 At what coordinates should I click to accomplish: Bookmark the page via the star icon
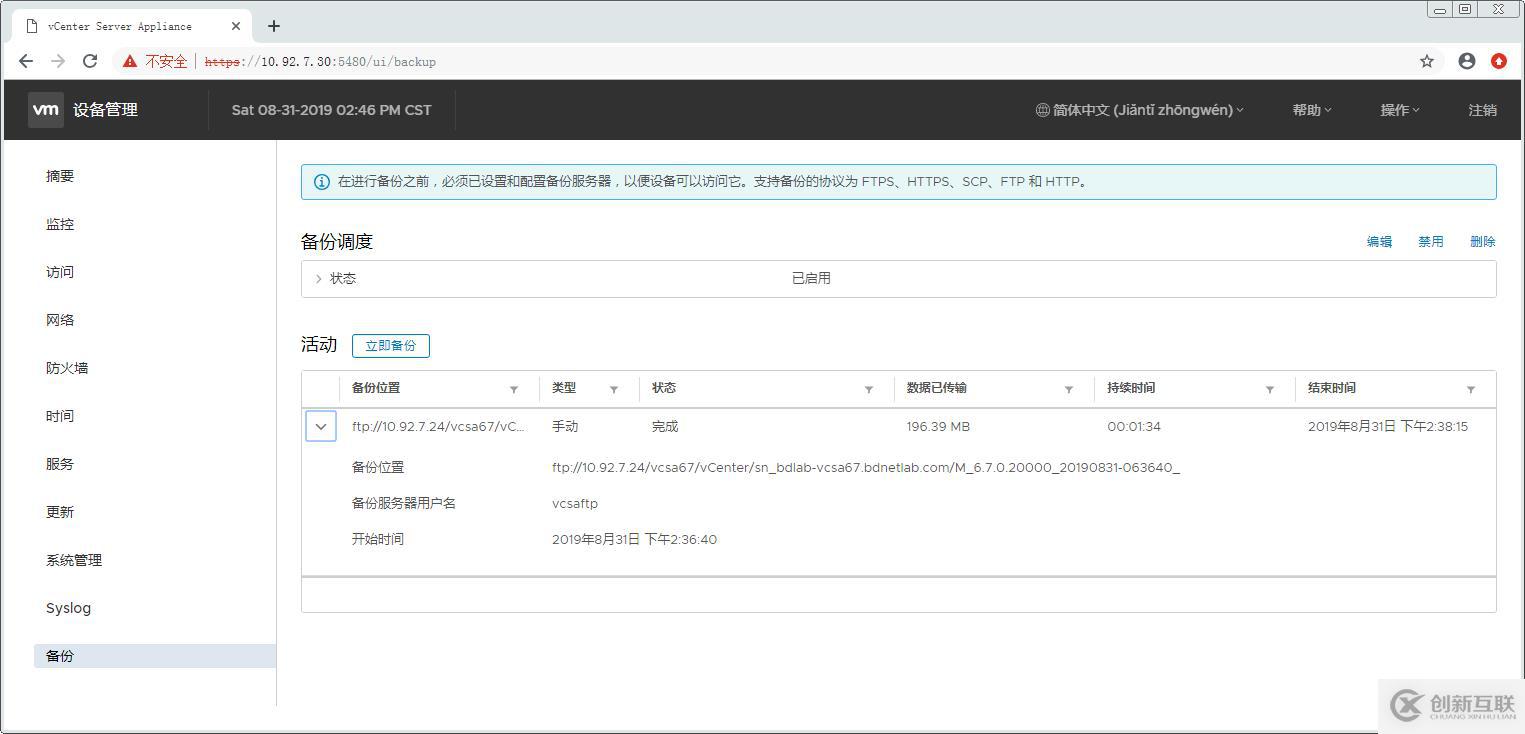point(1427,61)
